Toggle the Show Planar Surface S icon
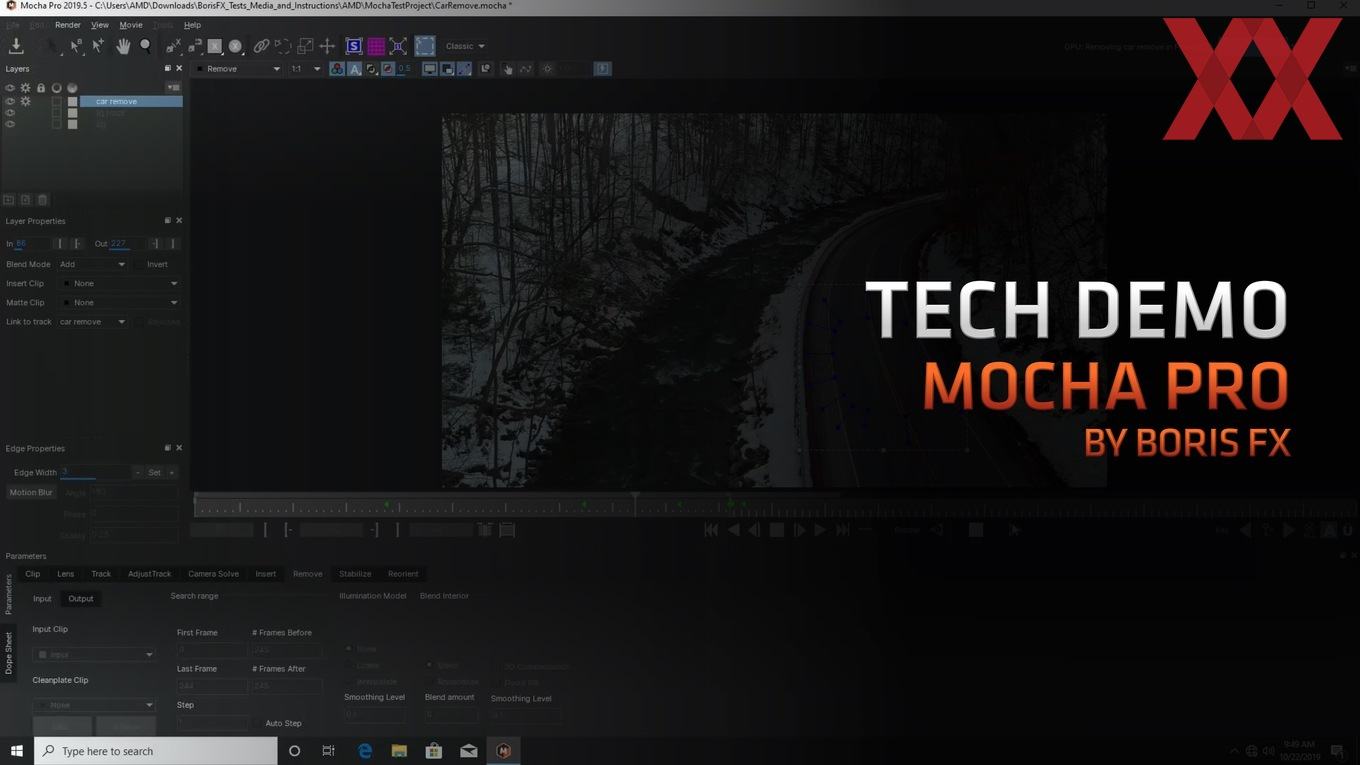The image size is (1360, 765). (354, 46)
